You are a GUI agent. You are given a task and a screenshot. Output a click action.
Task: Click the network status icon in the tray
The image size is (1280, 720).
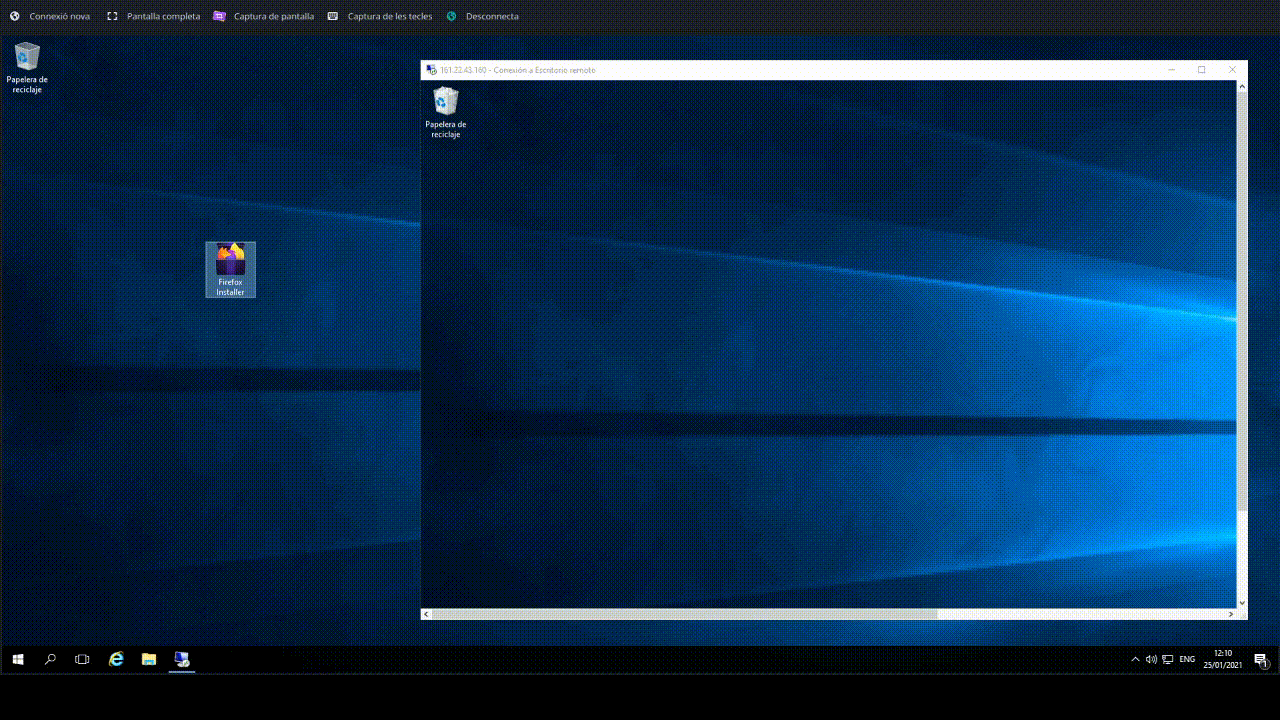pos(1168,659)
